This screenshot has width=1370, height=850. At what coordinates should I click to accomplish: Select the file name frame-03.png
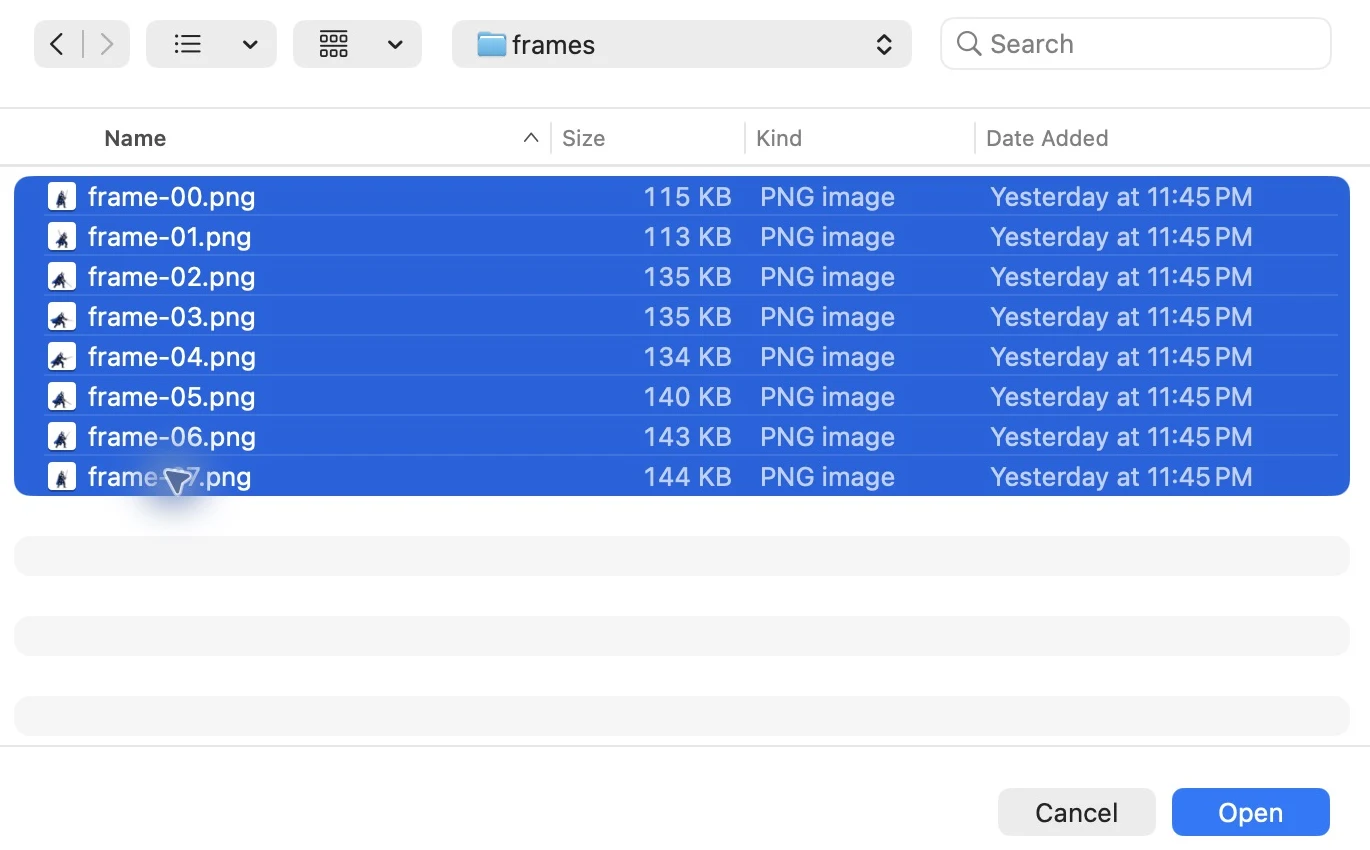[x=171, y=317]
